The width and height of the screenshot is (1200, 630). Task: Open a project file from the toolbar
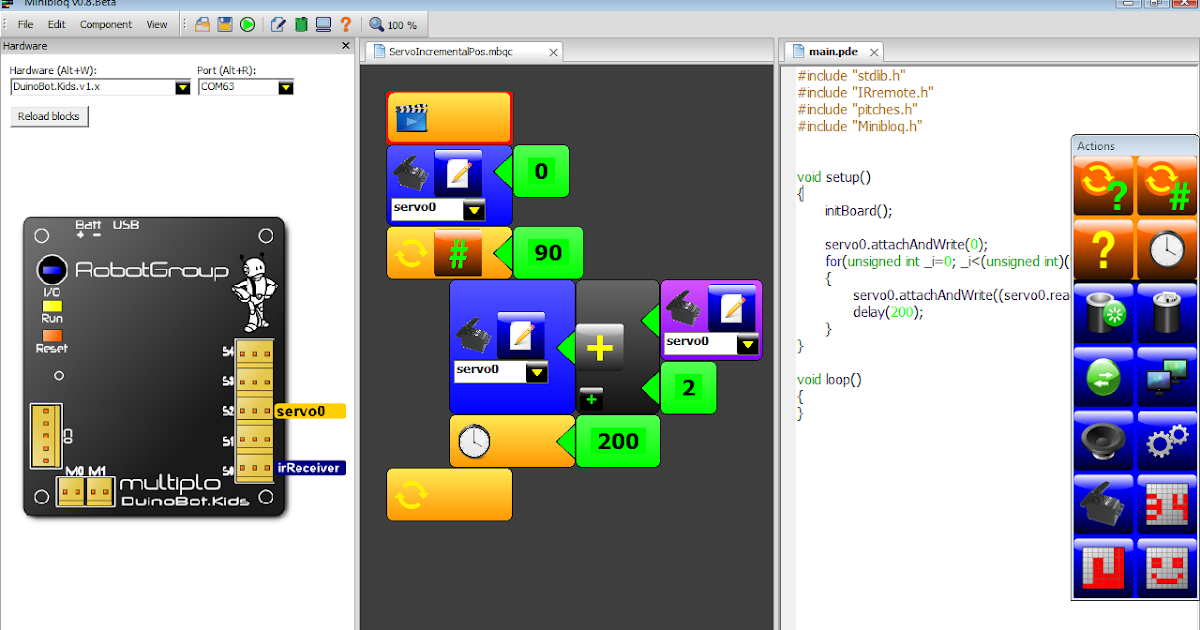(202, 23)
